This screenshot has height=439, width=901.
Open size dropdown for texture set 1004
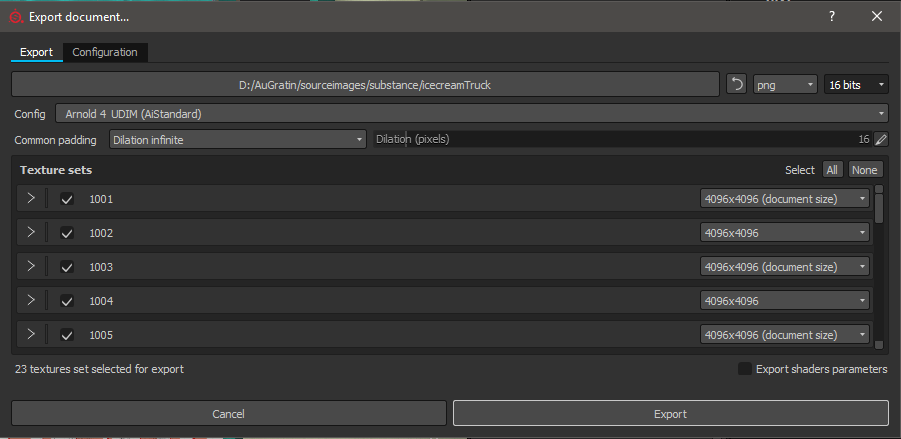point(784,301)
